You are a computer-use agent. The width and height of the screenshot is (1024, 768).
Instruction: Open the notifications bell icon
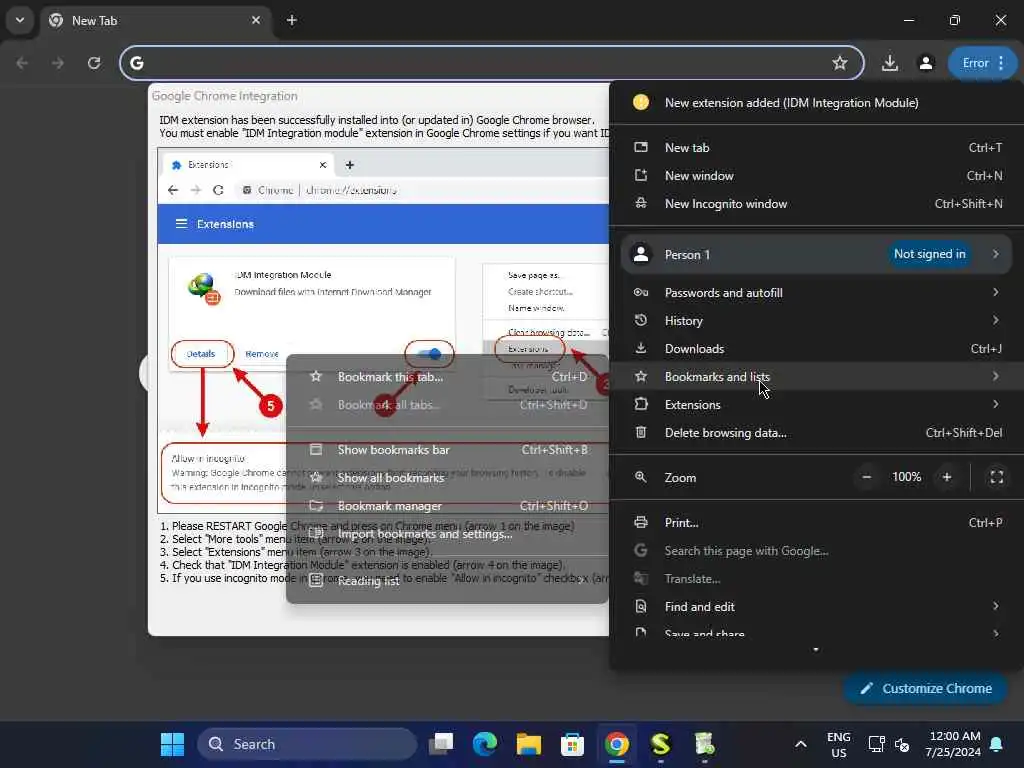click(x=997, y=744)
